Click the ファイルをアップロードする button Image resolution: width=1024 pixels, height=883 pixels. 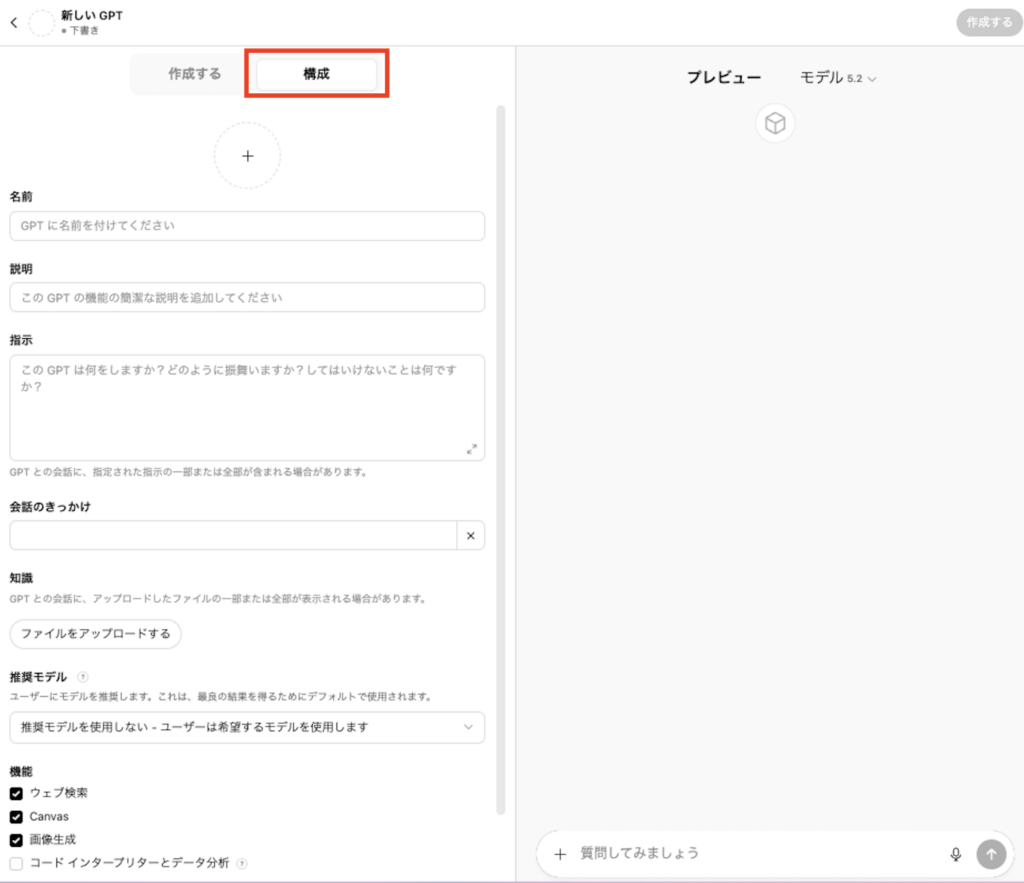point(96,634)
